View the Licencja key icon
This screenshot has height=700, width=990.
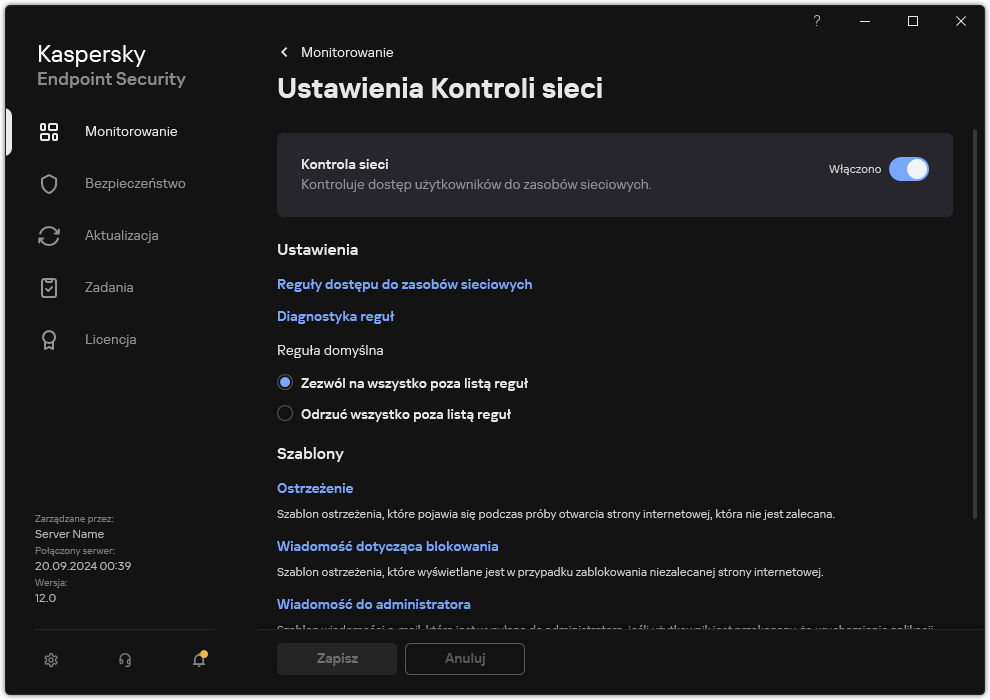[49, 339]
